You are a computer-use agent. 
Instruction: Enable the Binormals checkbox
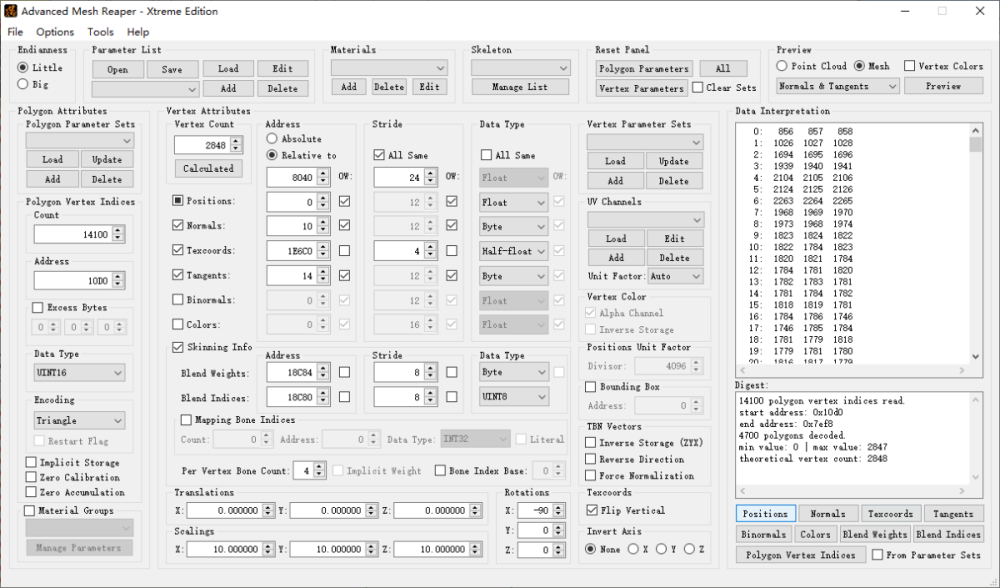tap(178, 300)
